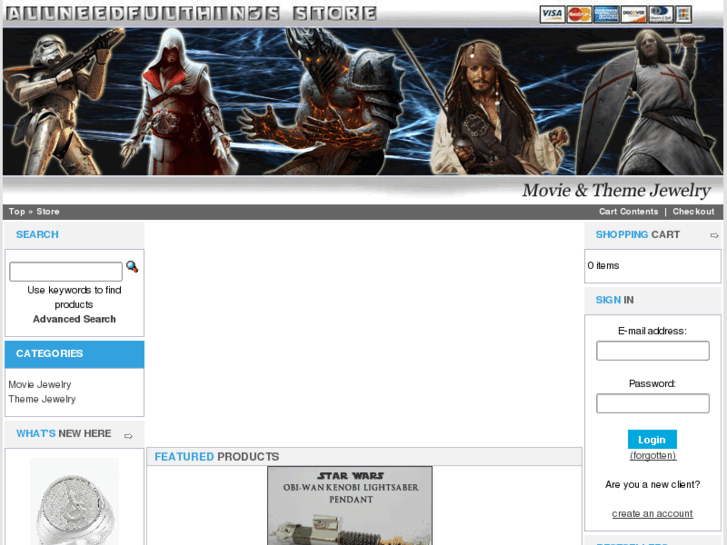Click the Obi-Wan Kenobi Lightsaber Pendant image
This screenshot has height=545, width=727.
[350, 506]
